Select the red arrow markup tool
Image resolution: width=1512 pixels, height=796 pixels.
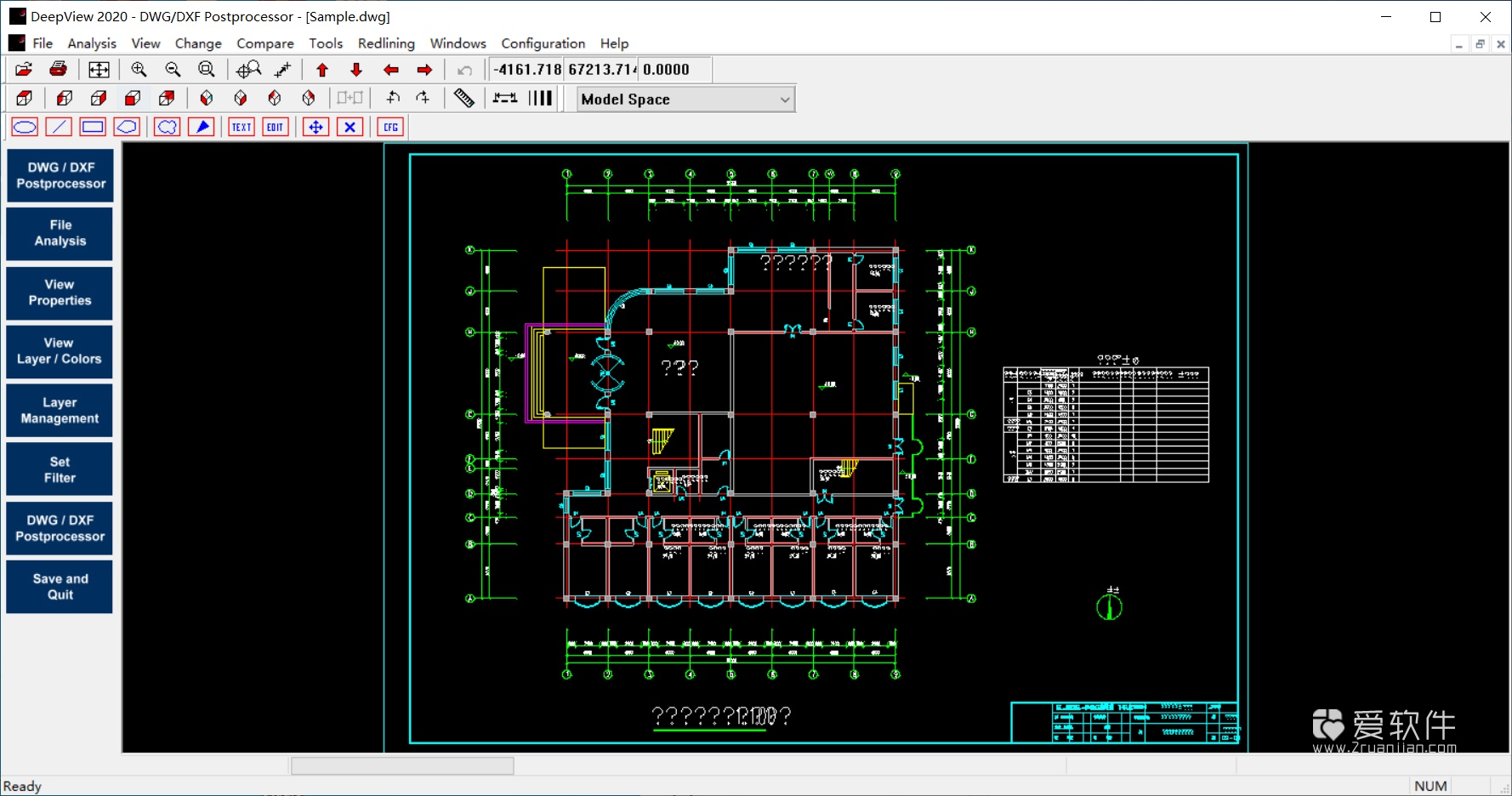[x=202, y=127]
